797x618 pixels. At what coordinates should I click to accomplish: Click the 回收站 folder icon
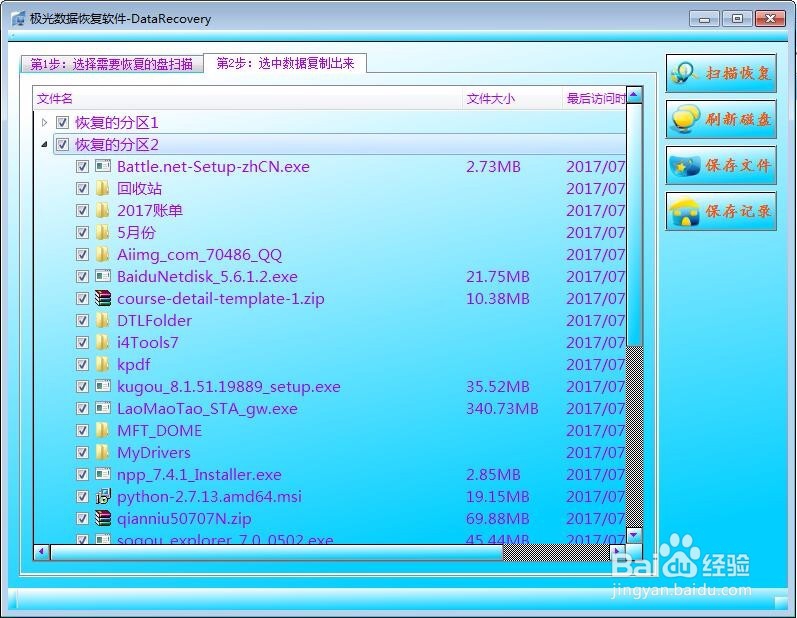103,188
